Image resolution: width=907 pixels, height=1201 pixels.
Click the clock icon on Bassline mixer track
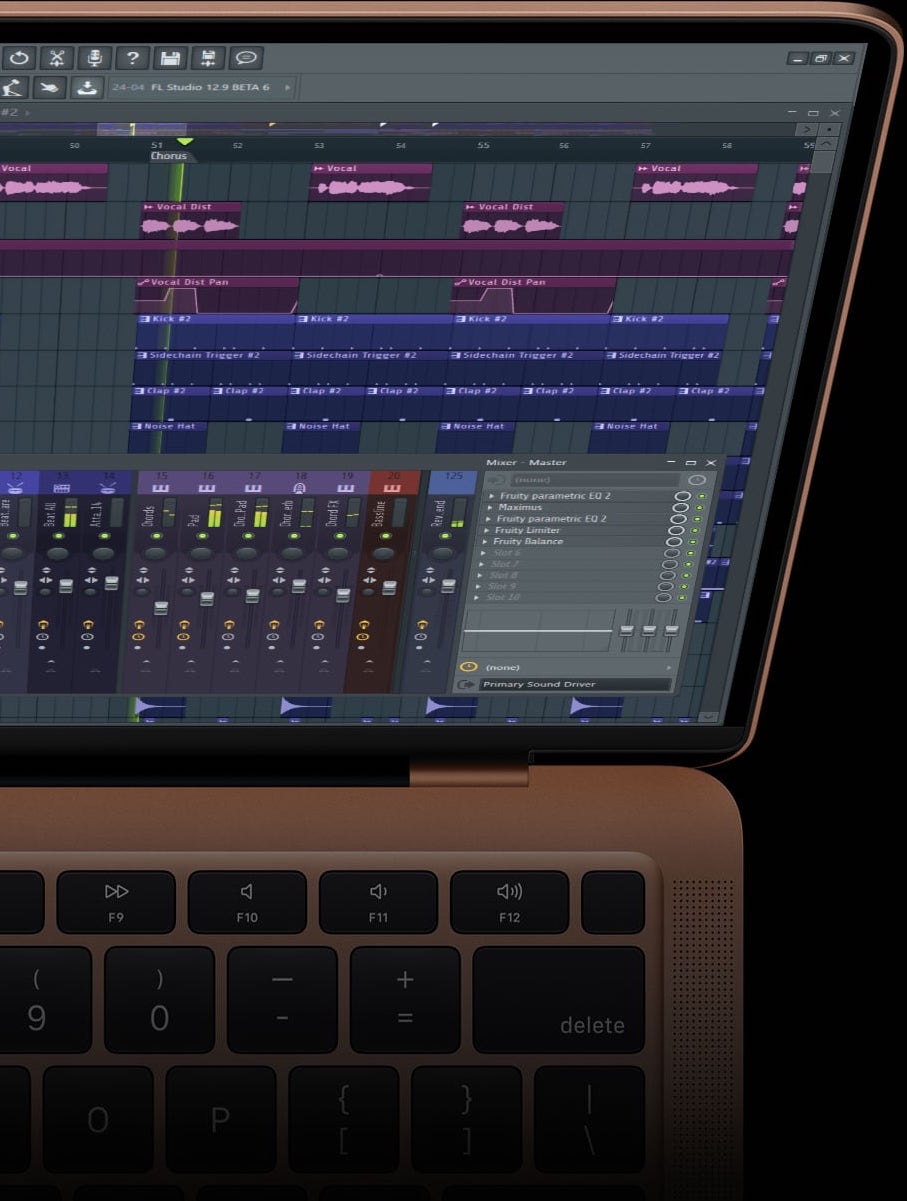pyautogui.click(x=364, y=637)
